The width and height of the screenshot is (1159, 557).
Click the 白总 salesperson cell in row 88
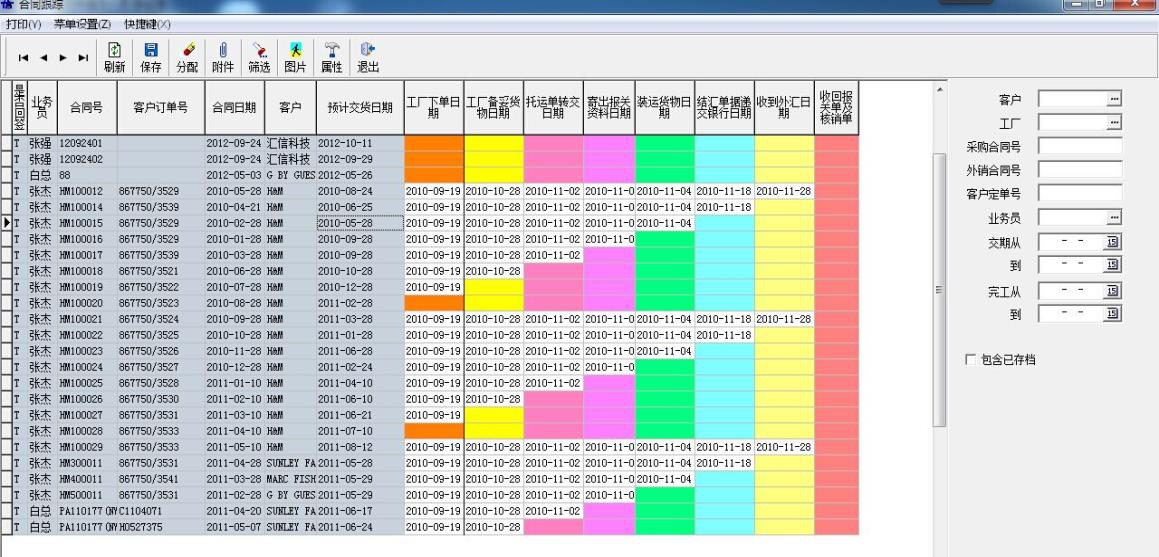click(43, 176)
